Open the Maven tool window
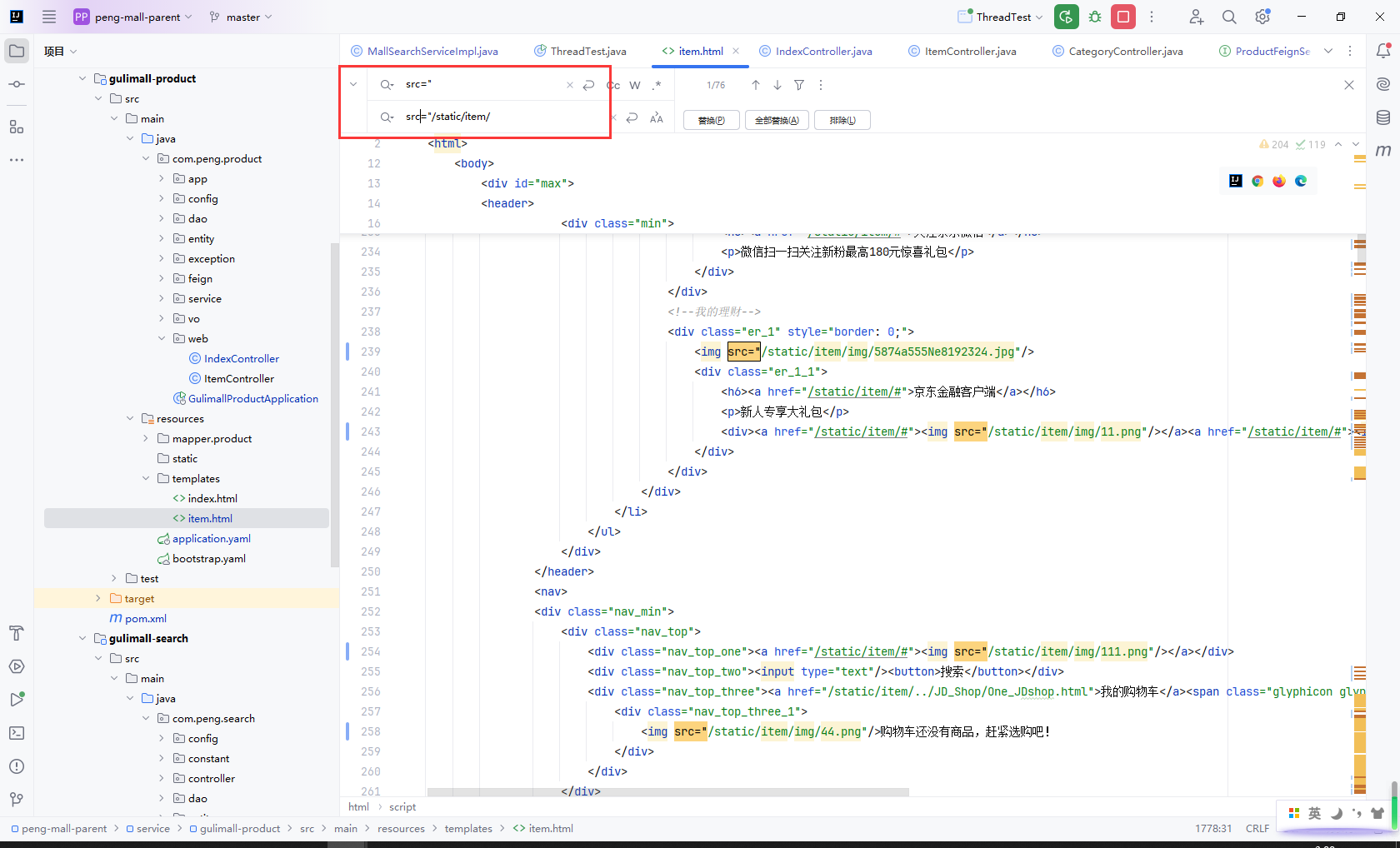This screenshot has width=1400, height=848. (1383, 151)
